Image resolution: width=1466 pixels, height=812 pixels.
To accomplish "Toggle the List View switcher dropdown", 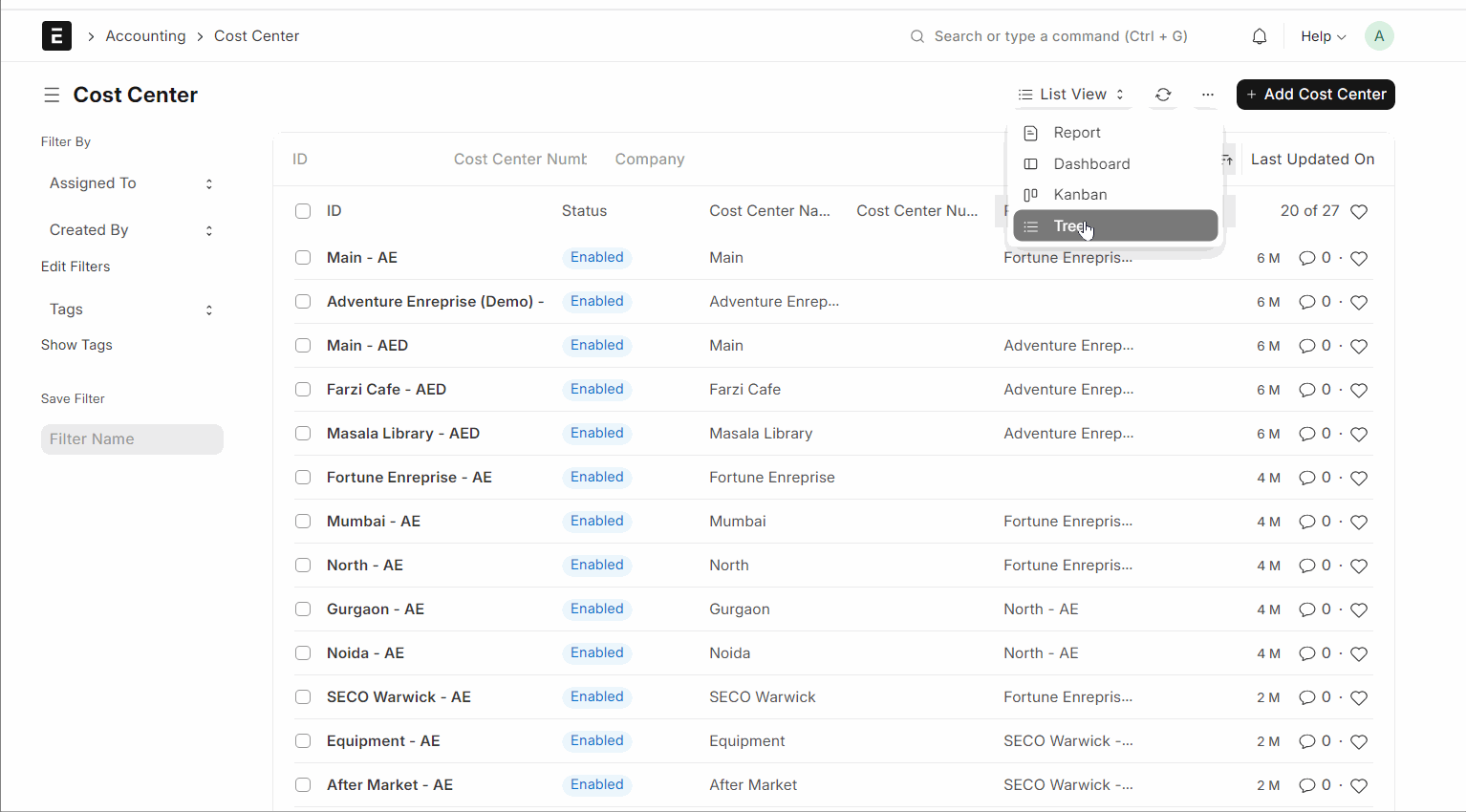I will pyautogui.click(x=1071, y=95).
